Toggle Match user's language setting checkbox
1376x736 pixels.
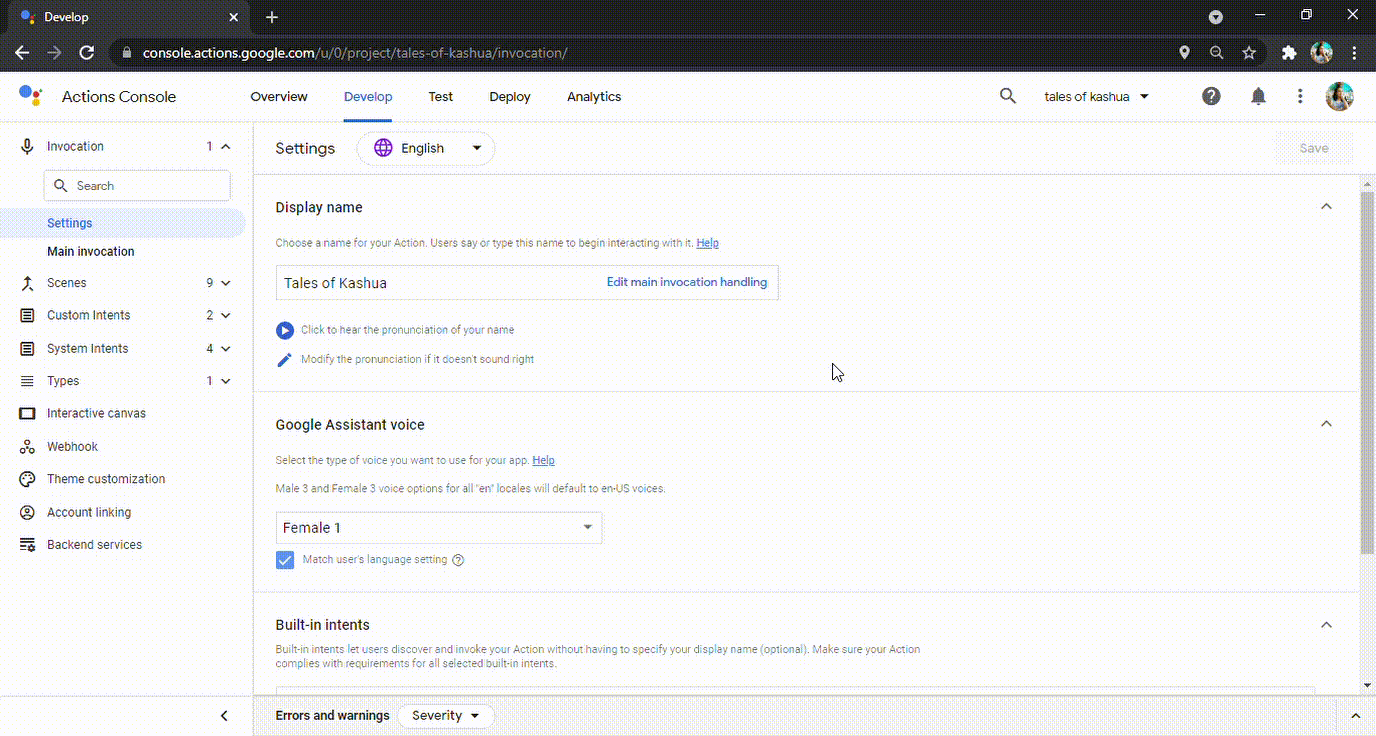point(285,560)
